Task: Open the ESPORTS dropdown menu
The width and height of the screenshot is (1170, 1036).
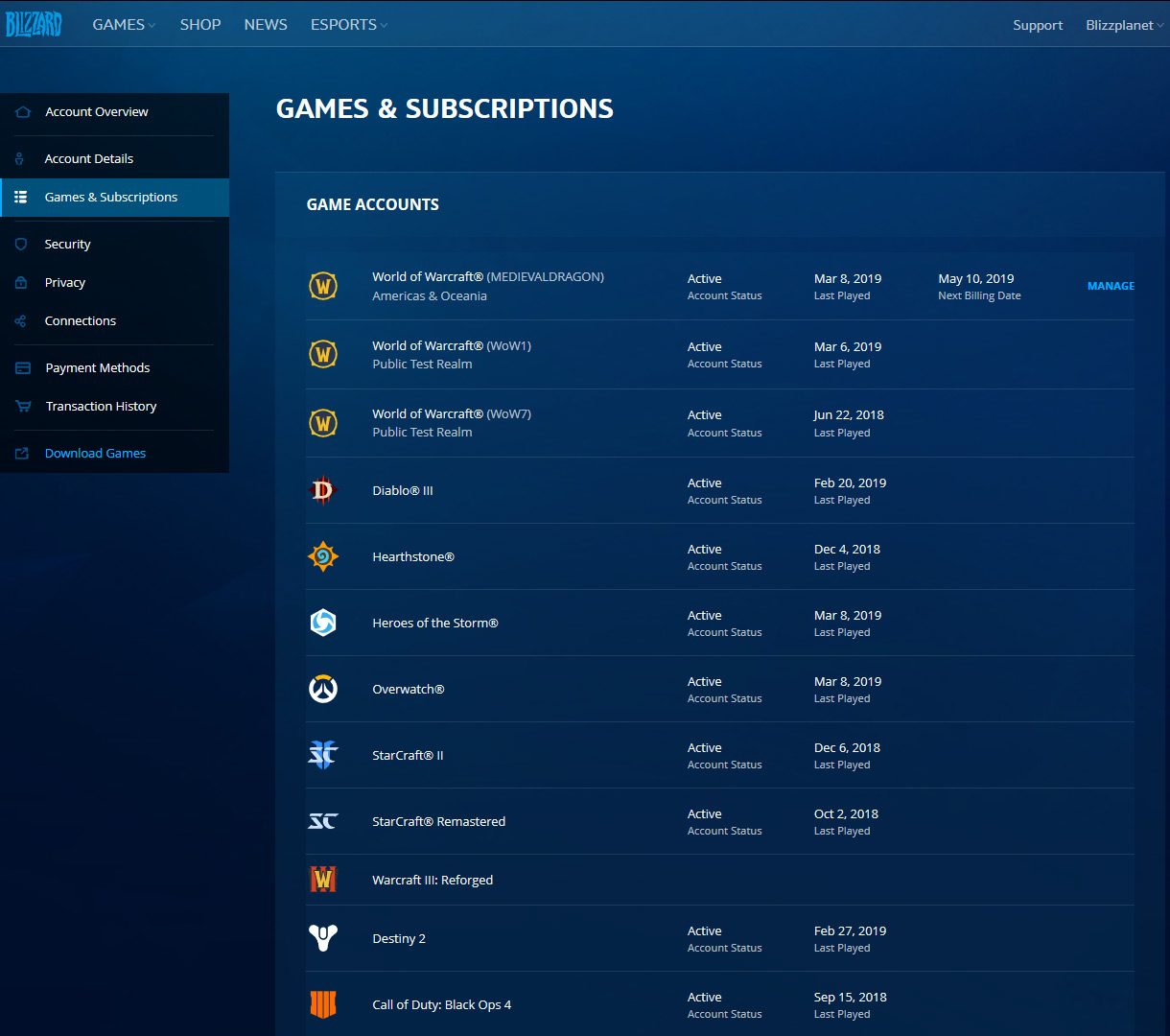Action: click(x=349, y=25)
